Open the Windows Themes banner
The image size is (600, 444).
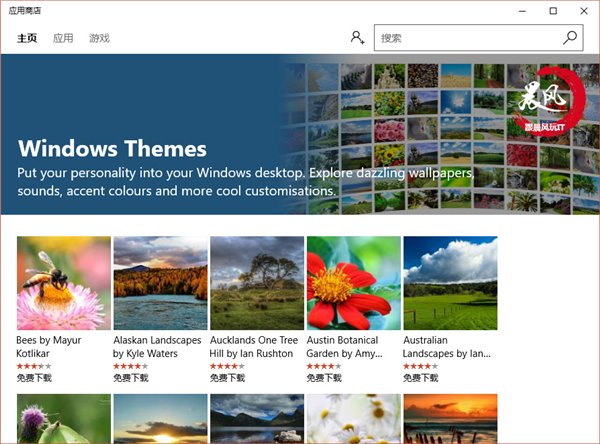click(300, 134)
